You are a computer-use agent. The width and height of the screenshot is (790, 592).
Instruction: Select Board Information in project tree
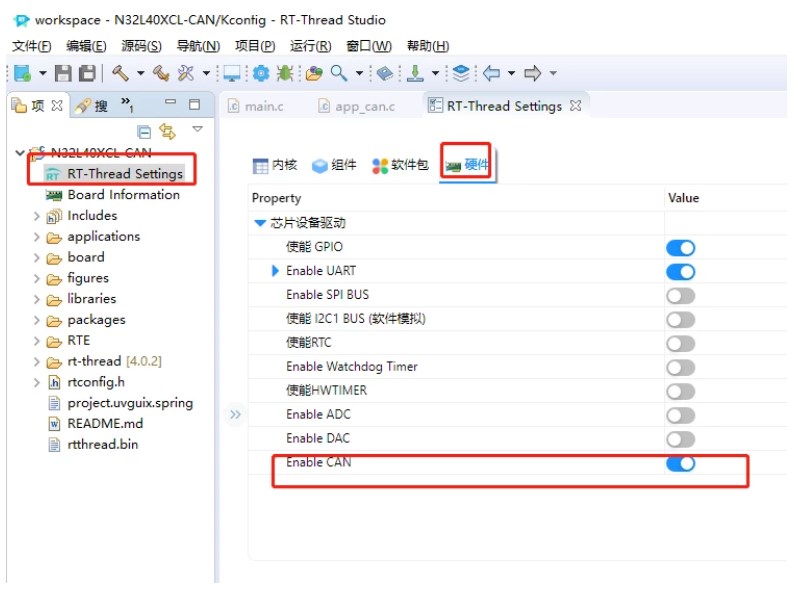[112, 195]
